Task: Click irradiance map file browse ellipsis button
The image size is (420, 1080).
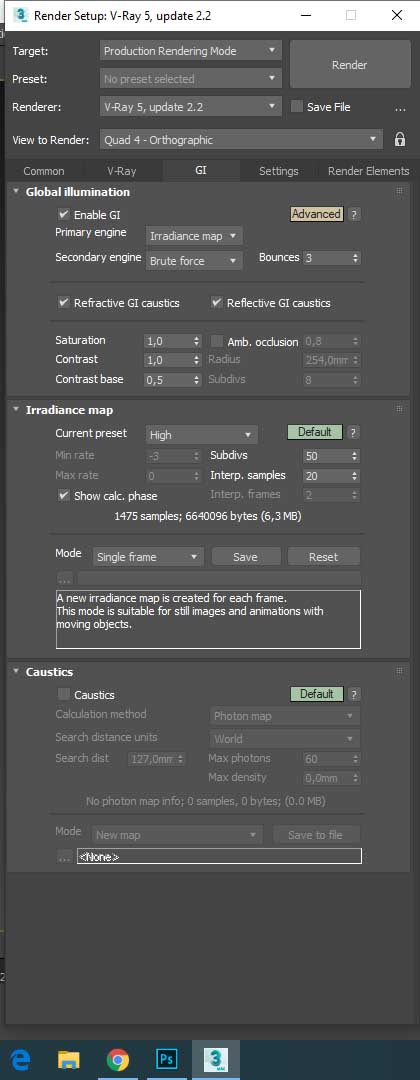Action: coord(65,579)
